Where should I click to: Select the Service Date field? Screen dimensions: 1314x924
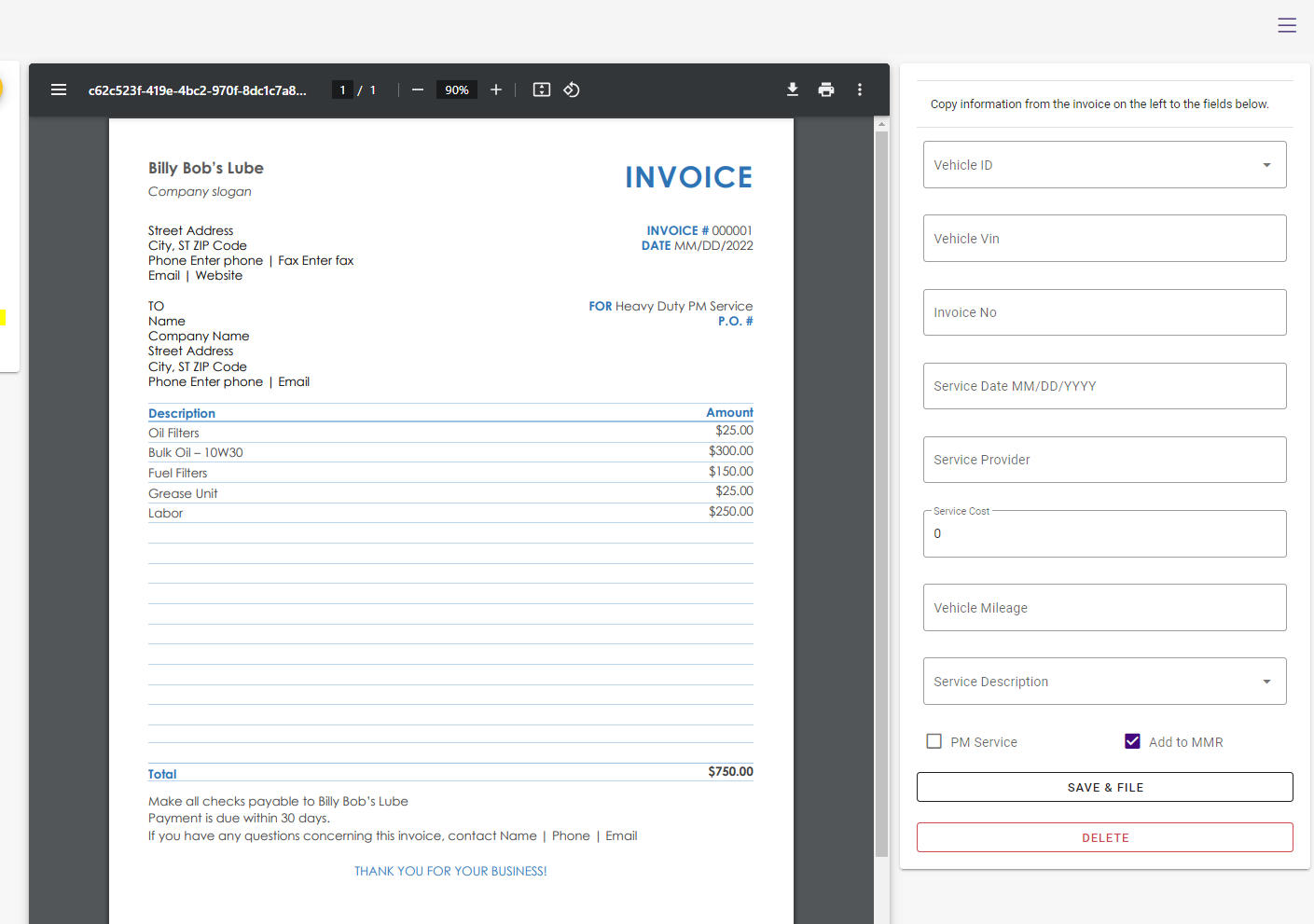pyautogui.click(x=1104, y=386)
